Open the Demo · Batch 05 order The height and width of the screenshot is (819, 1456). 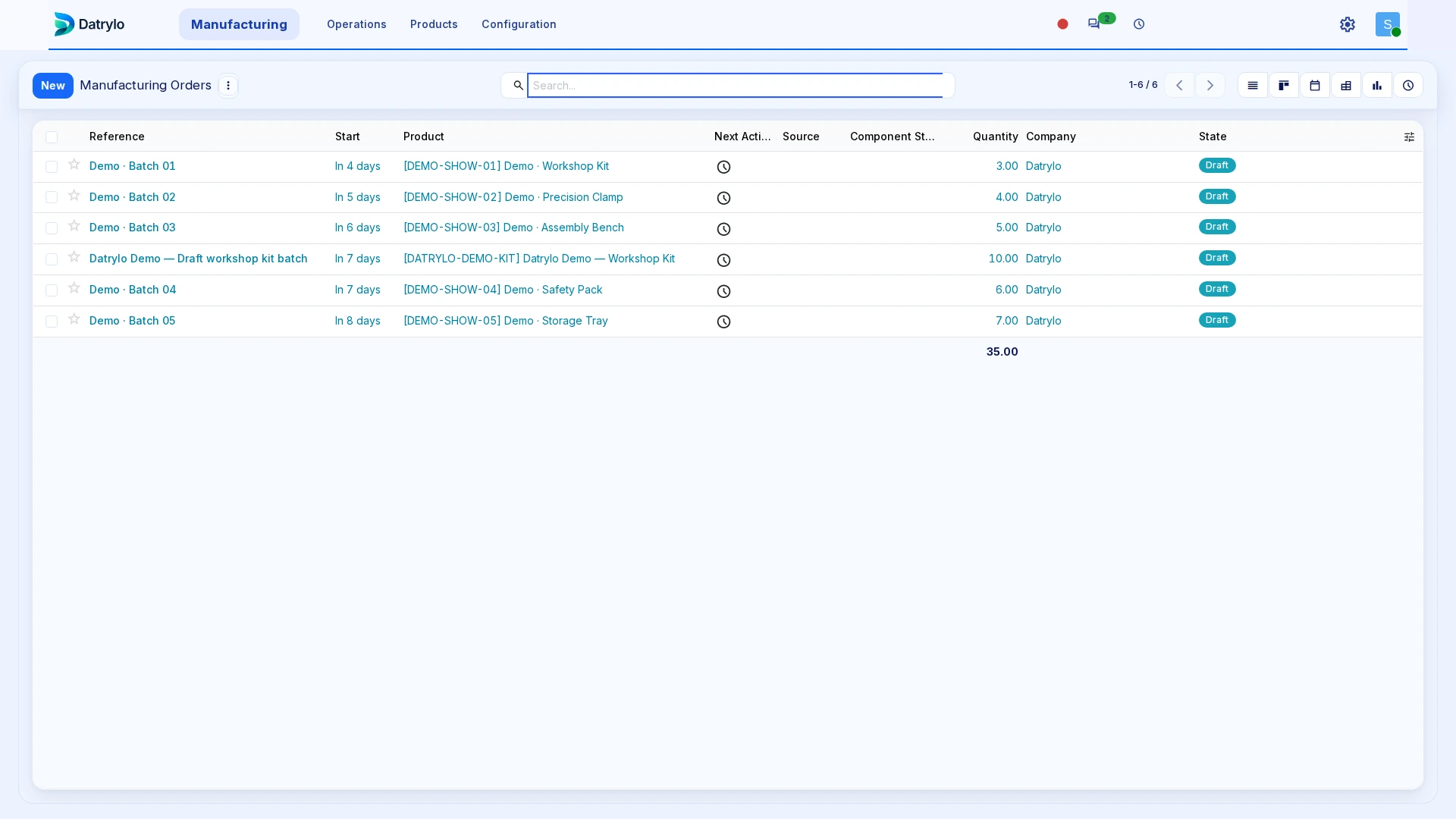133,321
